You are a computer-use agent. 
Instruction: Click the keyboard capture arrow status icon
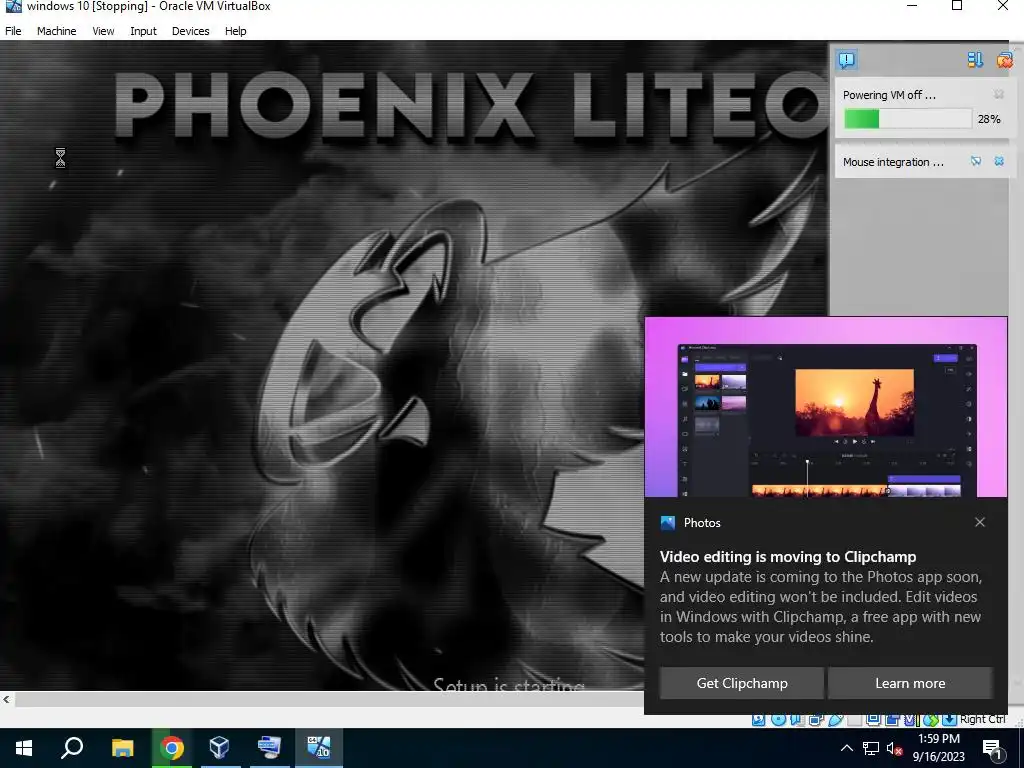click(950, 720)
